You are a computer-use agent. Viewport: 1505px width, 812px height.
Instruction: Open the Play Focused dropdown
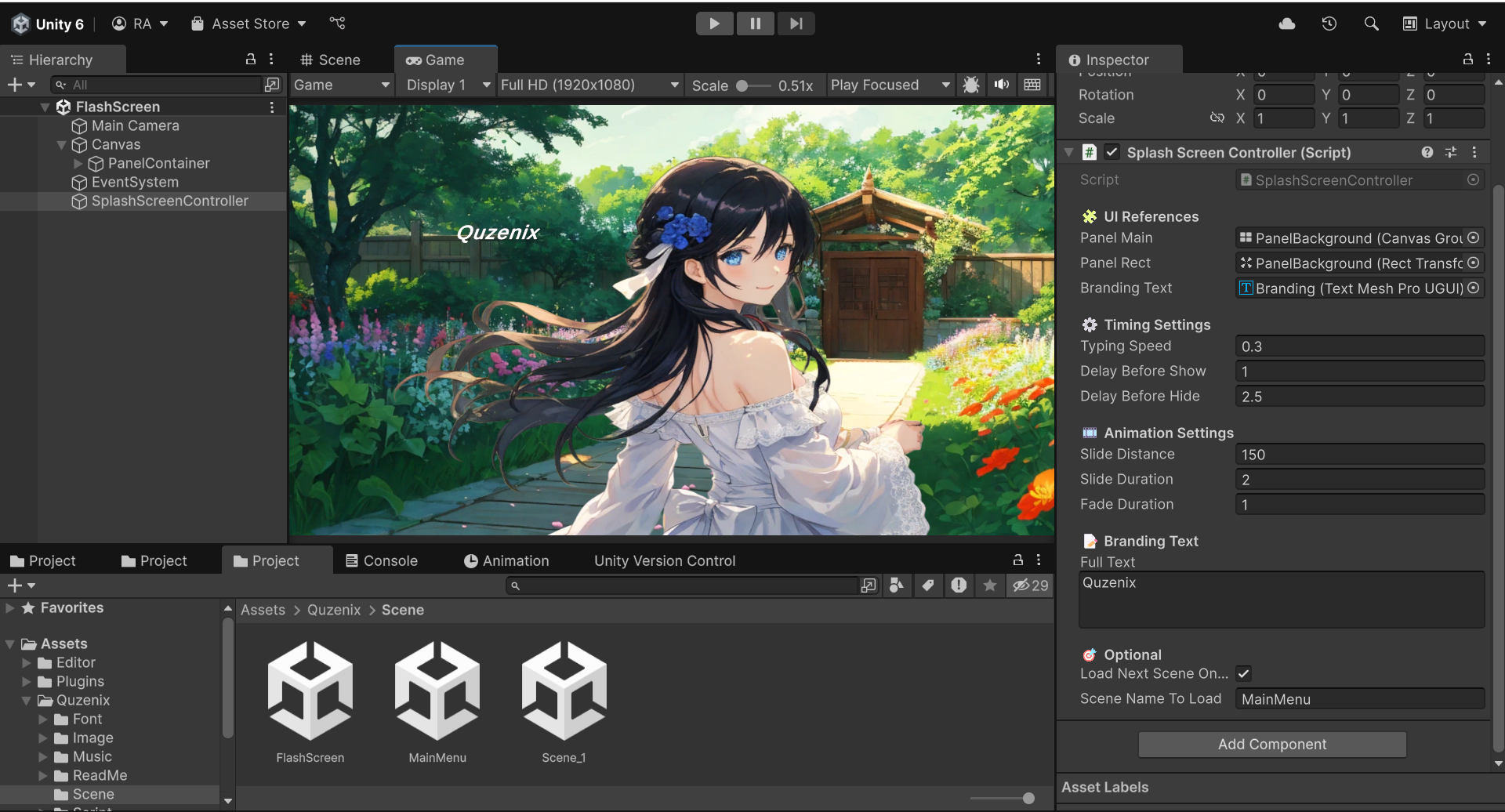(890, 85)
